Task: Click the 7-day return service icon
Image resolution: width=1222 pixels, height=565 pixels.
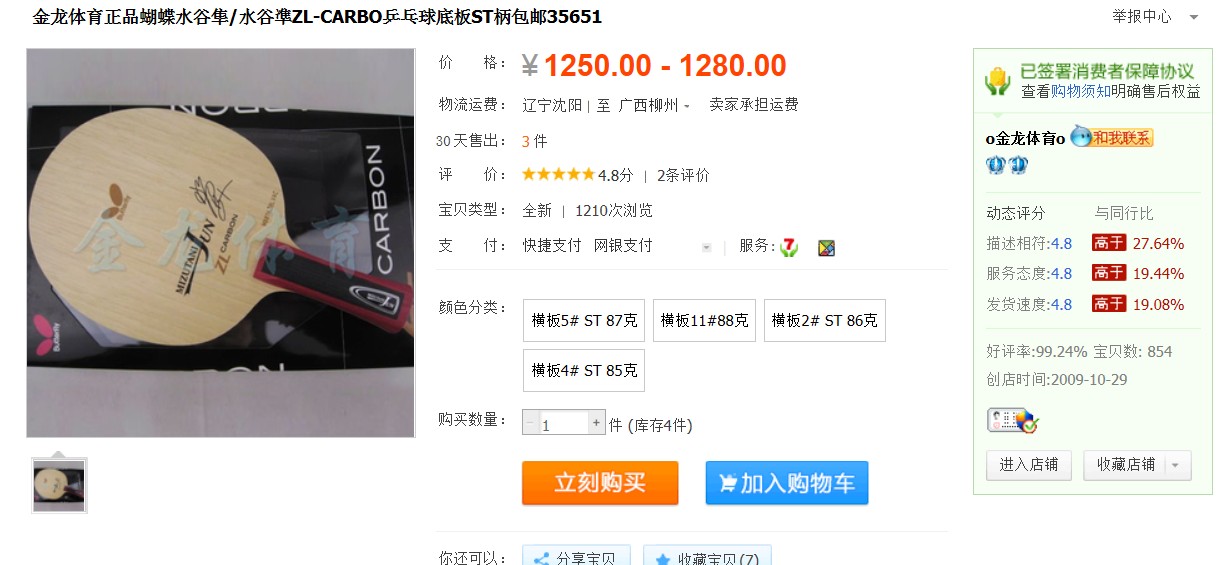Action: (789, 247)
